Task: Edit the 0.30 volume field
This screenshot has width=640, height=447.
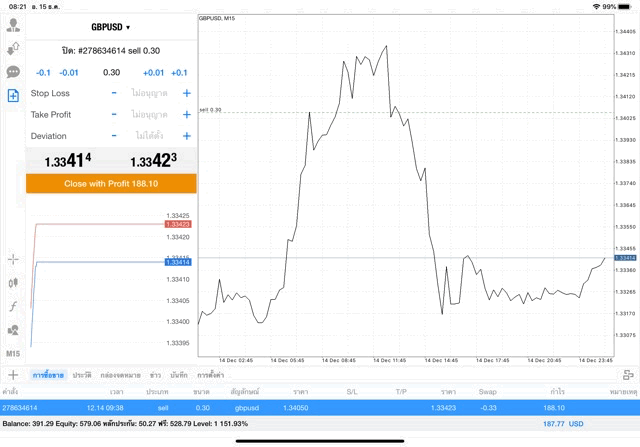Action: (111, 73)
